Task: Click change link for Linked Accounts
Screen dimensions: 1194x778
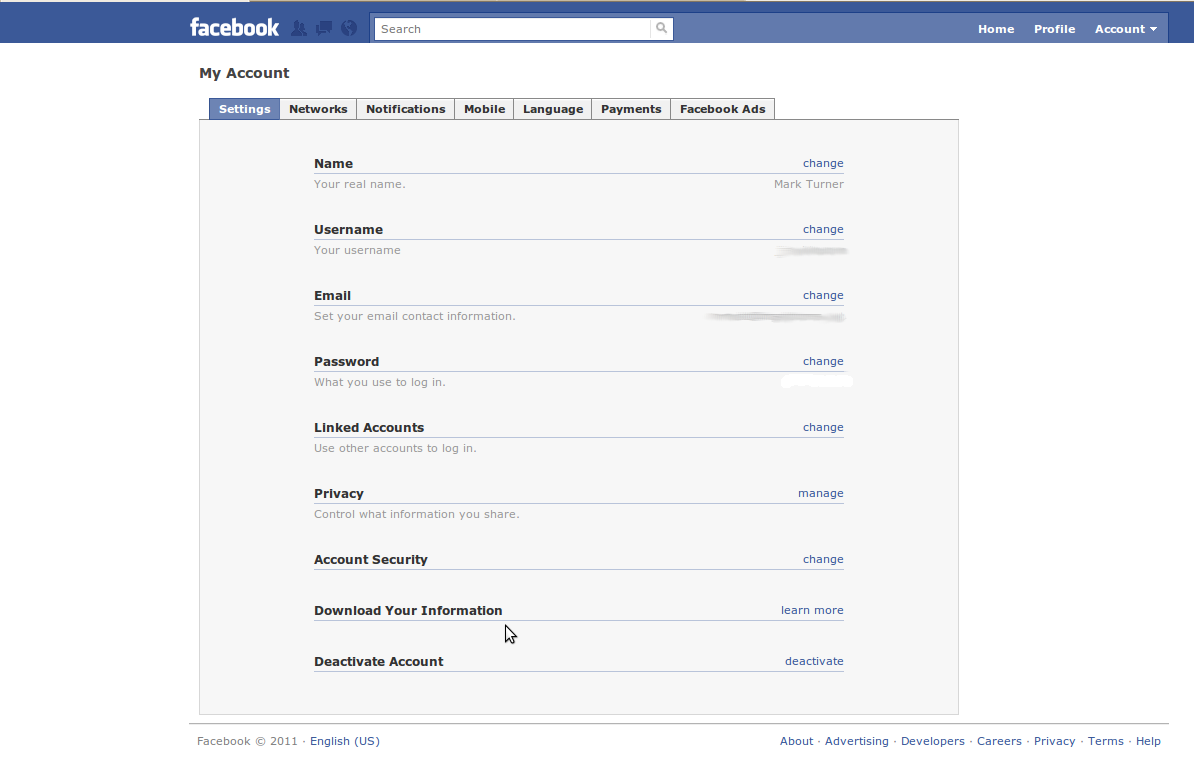Action: 823,427
